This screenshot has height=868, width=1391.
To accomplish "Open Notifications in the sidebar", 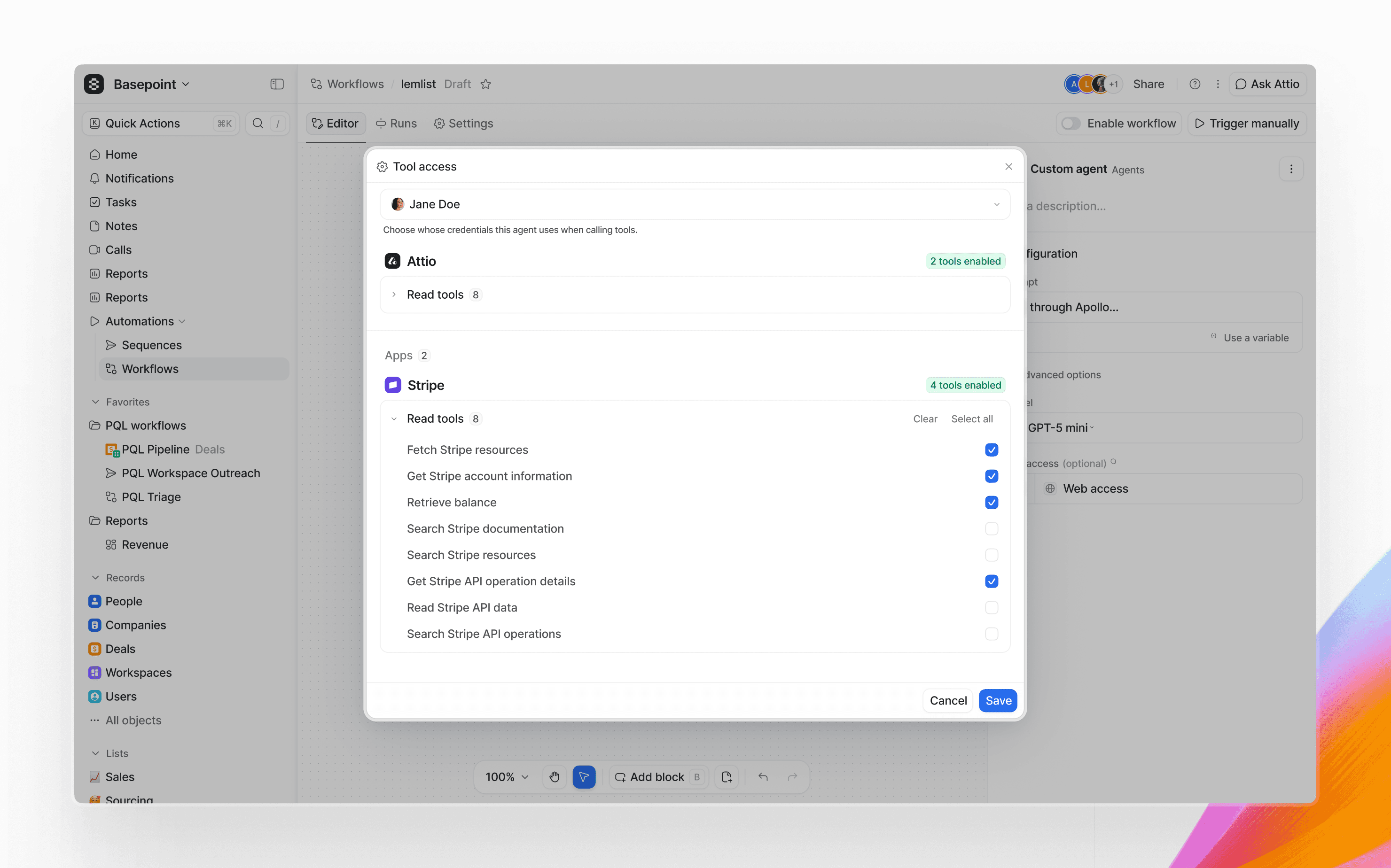I will click(139, 178).
